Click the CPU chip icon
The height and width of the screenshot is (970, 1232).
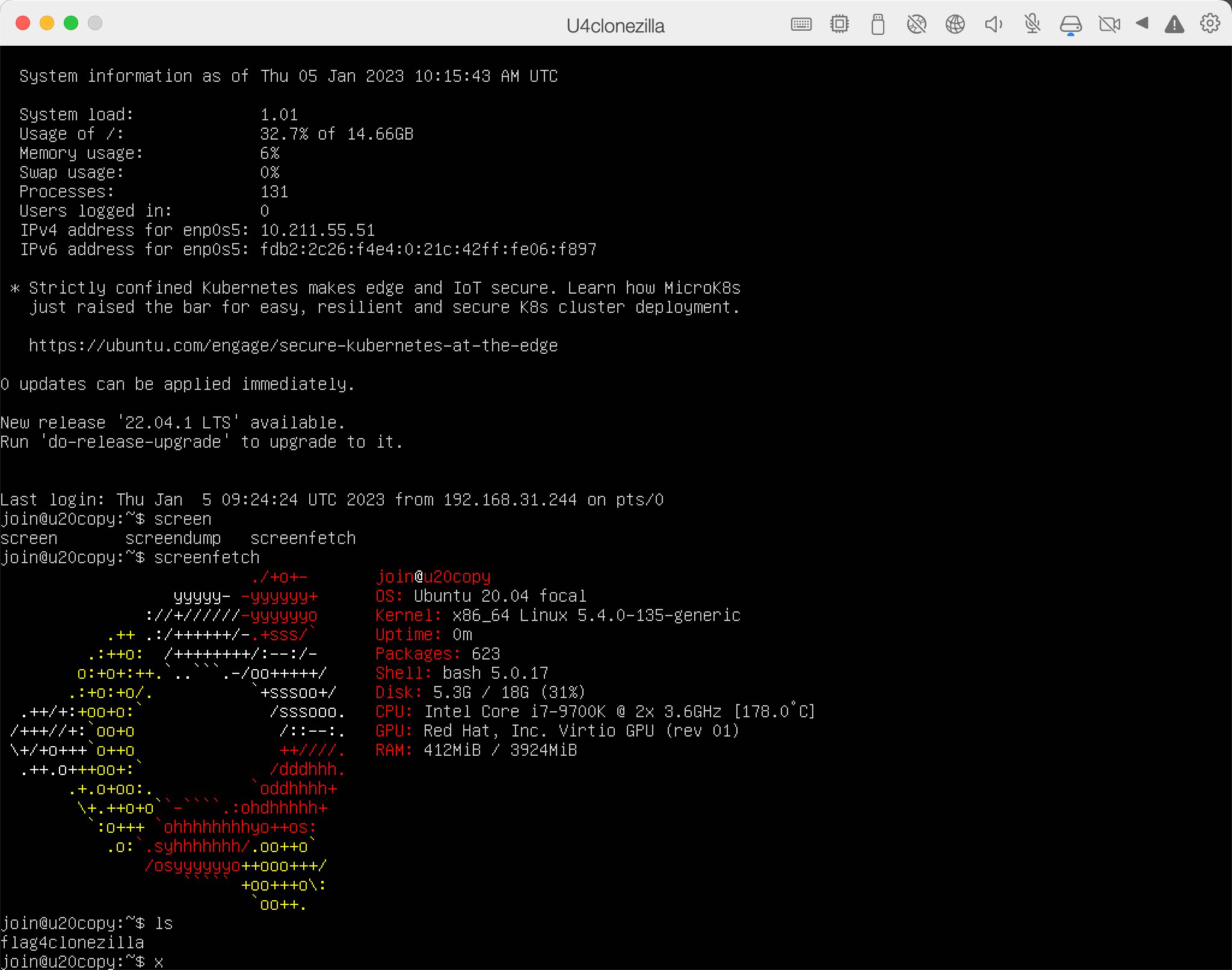pos(839,25)
